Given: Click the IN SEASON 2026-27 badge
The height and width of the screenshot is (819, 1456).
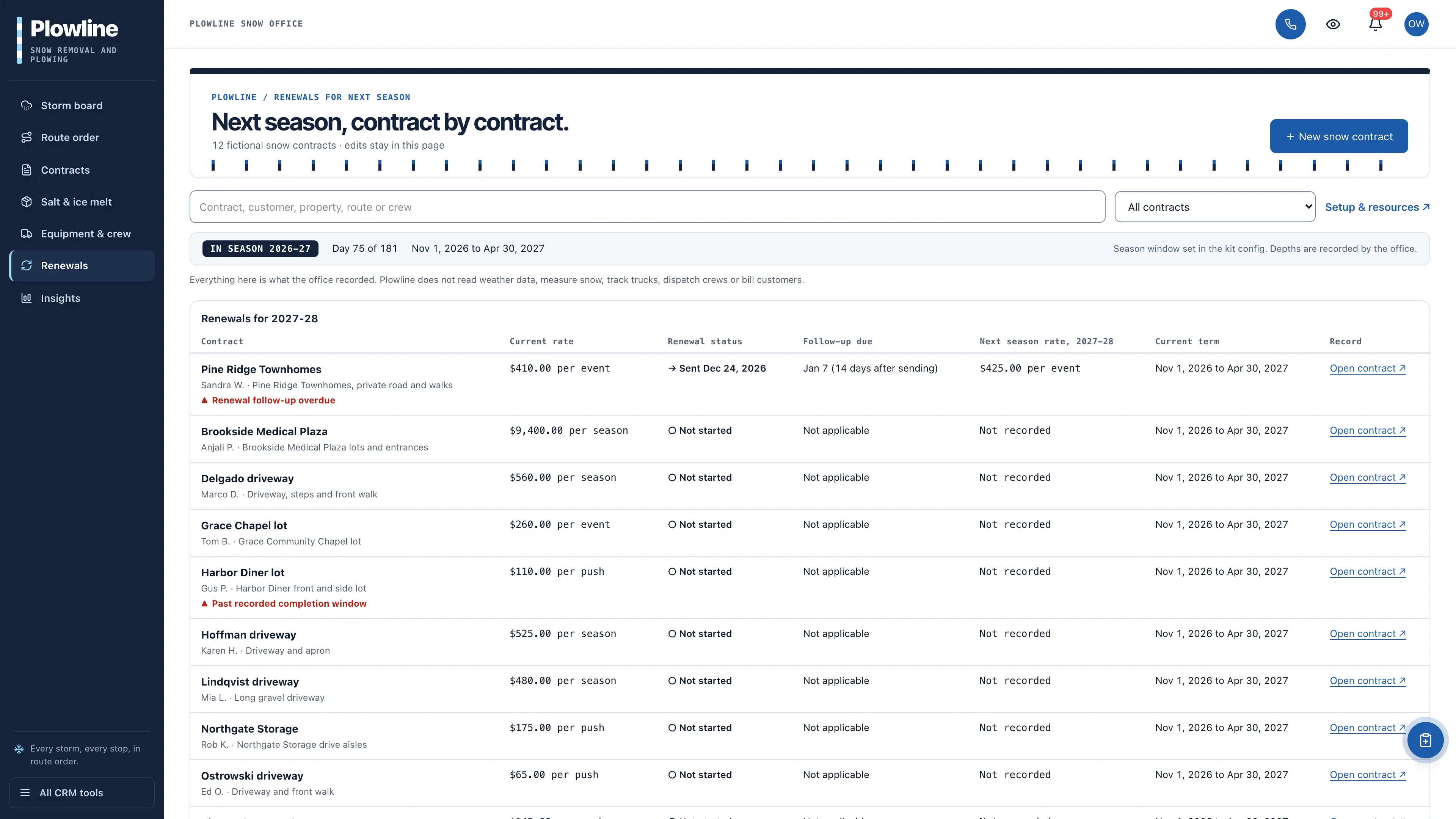Looking at the screenshot, I should coord(260,249).
